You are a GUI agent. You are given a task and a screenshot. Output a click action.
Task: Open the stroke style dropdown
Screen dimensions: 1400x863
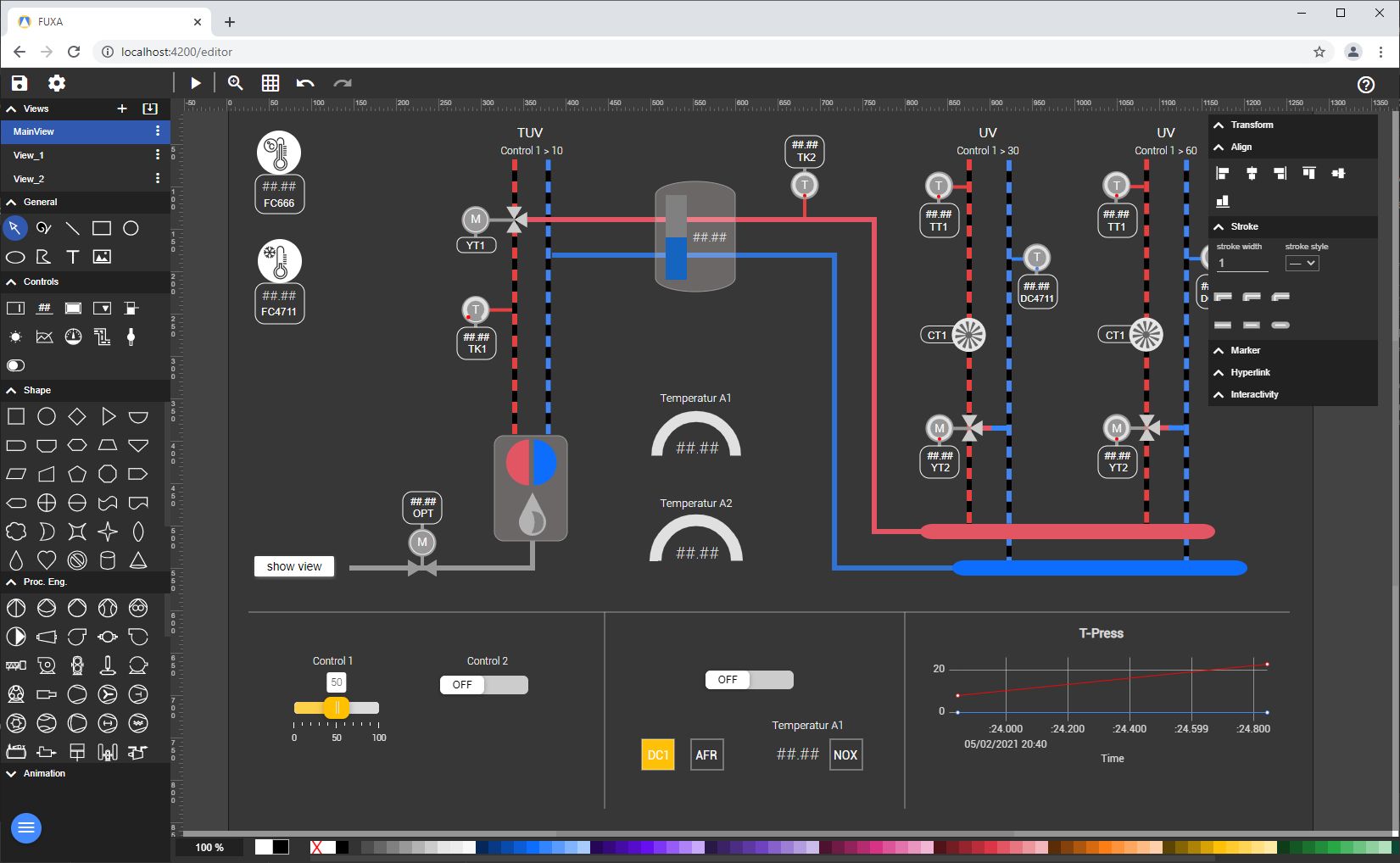pyautogui.click(x=1302, y=263)
